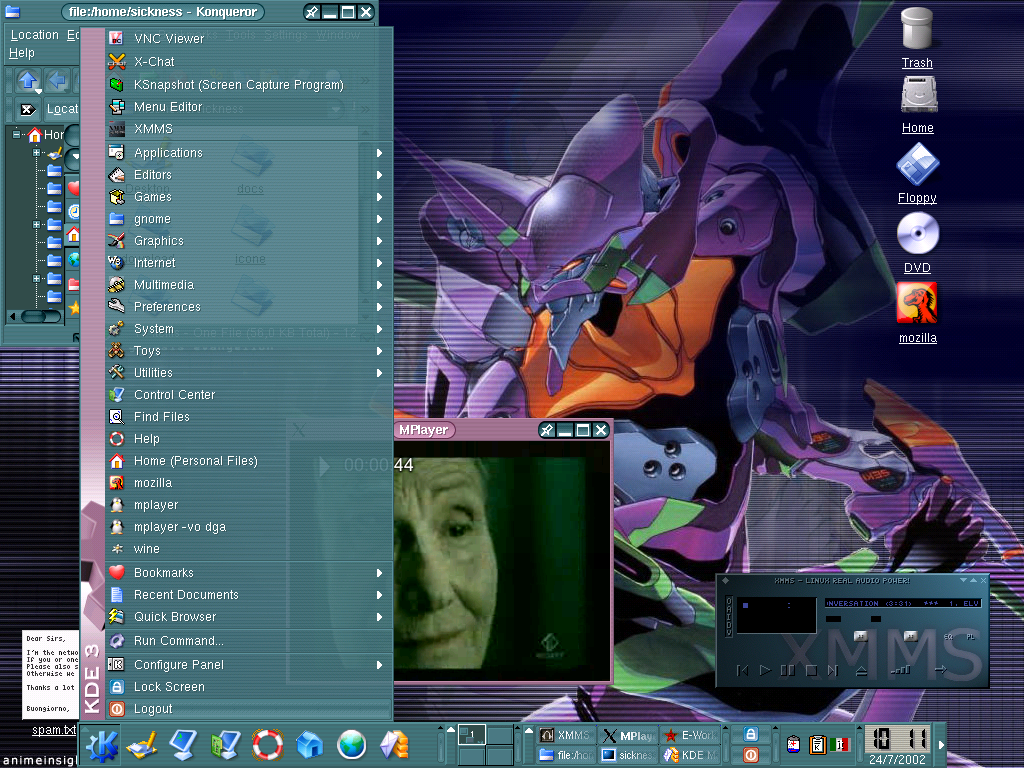Viewport: 1024px width, 768px height.
Task: Open the Configure Panel submenu
Action: click(248, 665)
